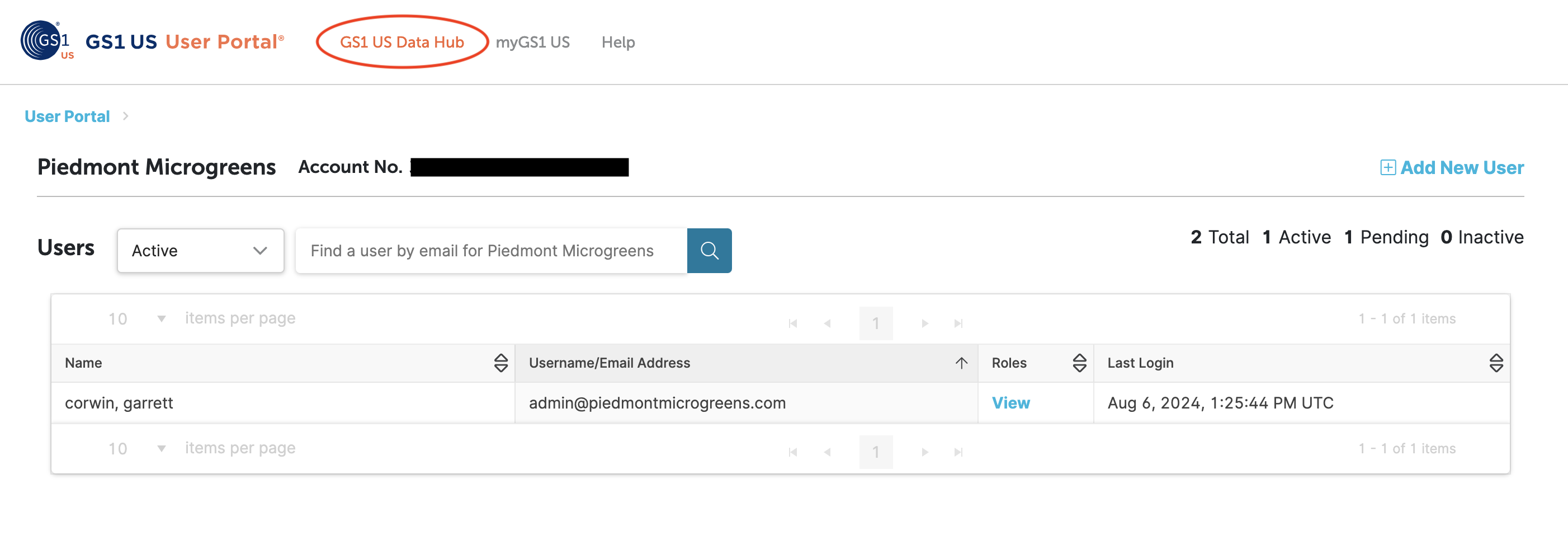Click the next page arrow
This screenshot has width=1568, height=535.
tap(924, 323)
